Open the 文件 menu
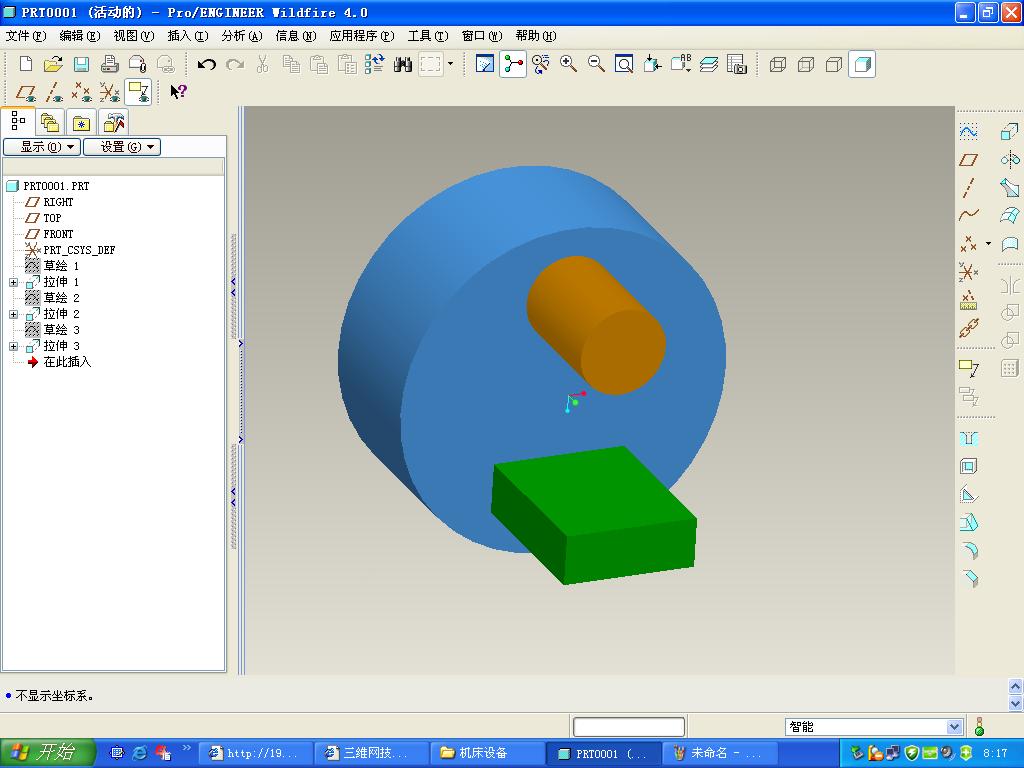 26,36
